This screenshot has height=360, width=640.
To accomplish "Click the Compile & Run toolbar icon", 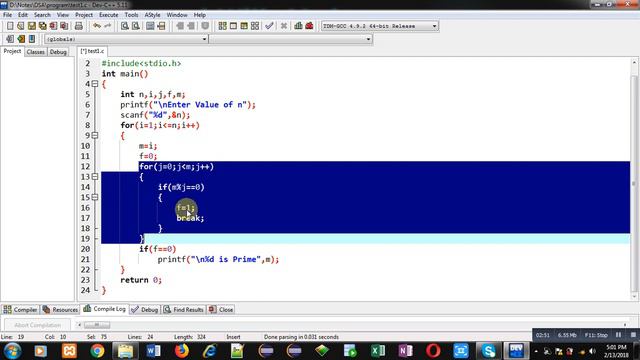I will tap(244, 26).
